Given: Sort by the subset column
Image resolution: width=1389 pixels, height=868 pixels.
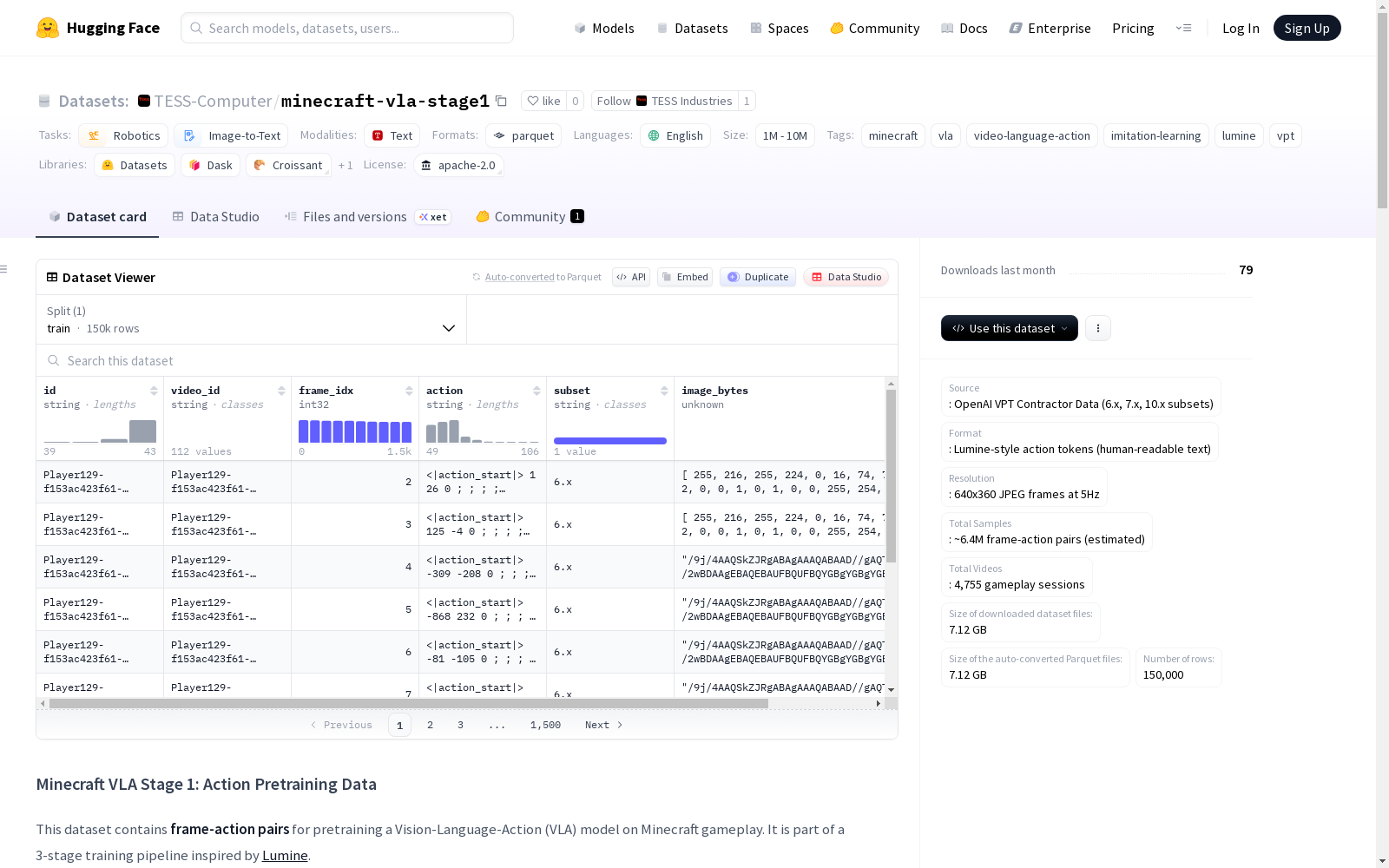Looking at the screenshot, I should coord(664,391).
